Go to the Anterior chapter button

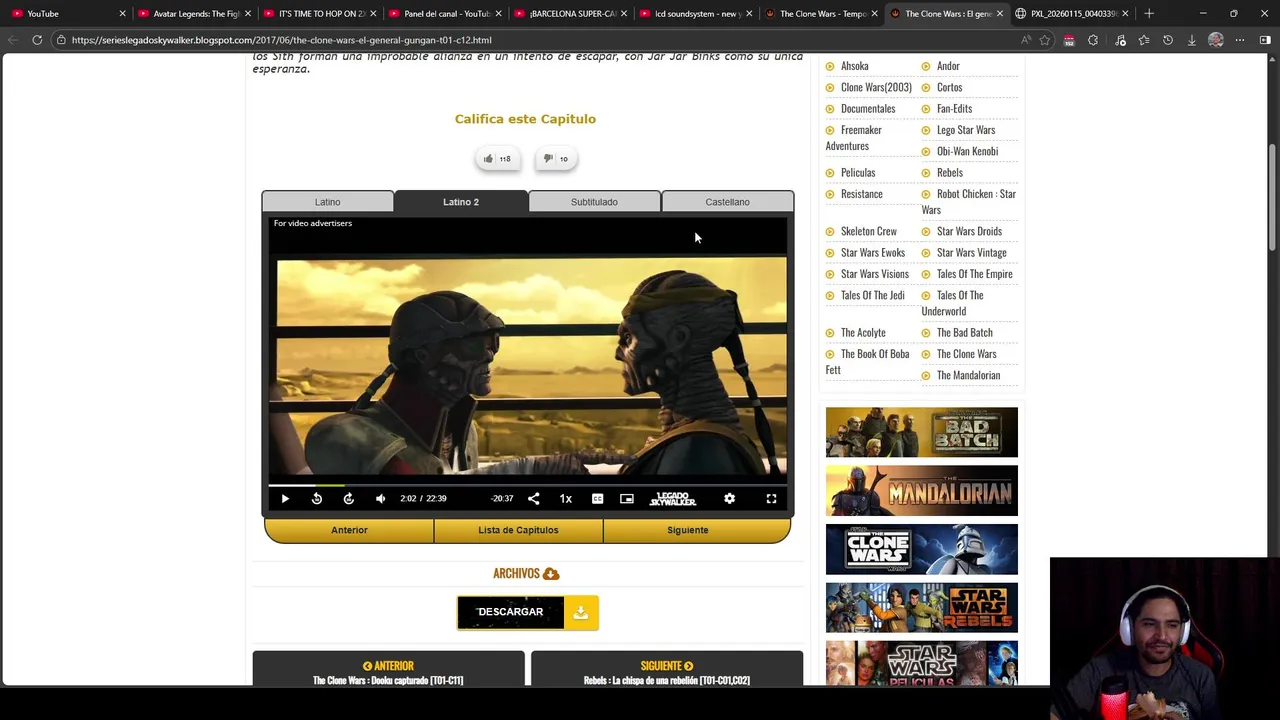(349, 530)
